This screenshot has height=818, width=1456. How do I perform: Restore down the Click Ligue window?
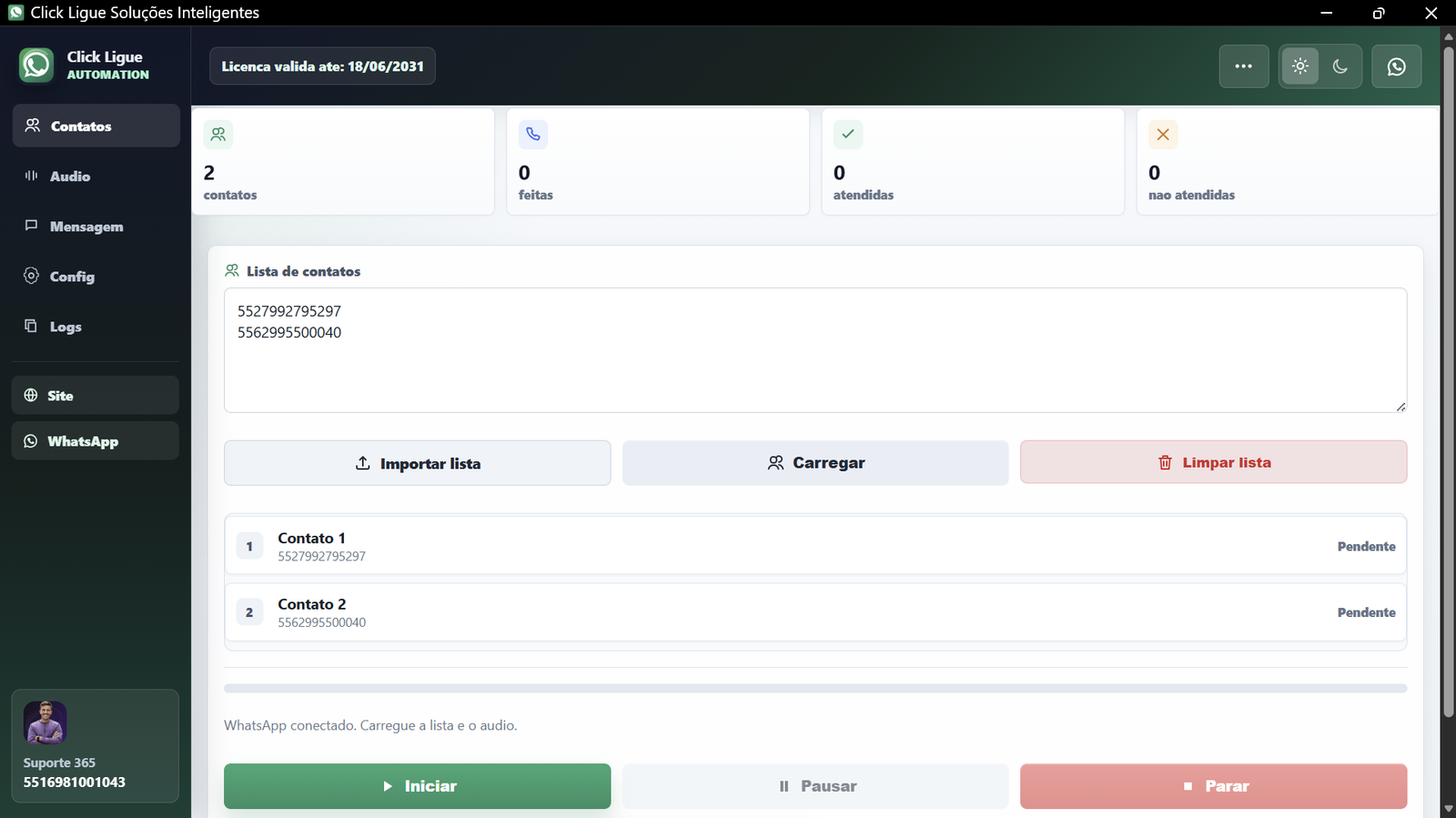[x=1379, y=13]
